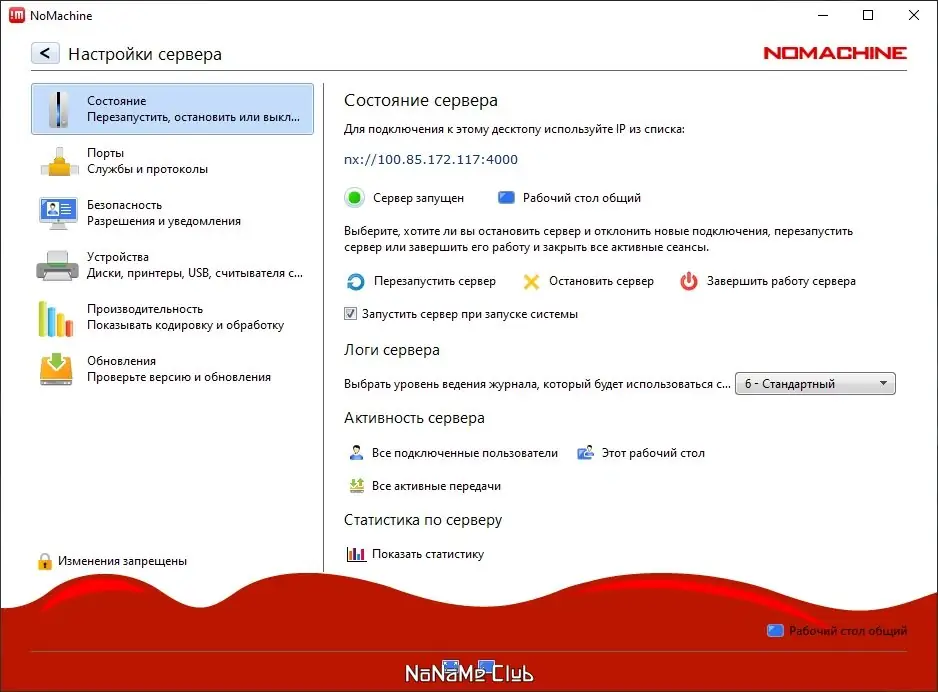Image resolution: width=938 pixels, height=692 pixels.
Task: Click Завершить работу сервера
Action: [781, 281]
